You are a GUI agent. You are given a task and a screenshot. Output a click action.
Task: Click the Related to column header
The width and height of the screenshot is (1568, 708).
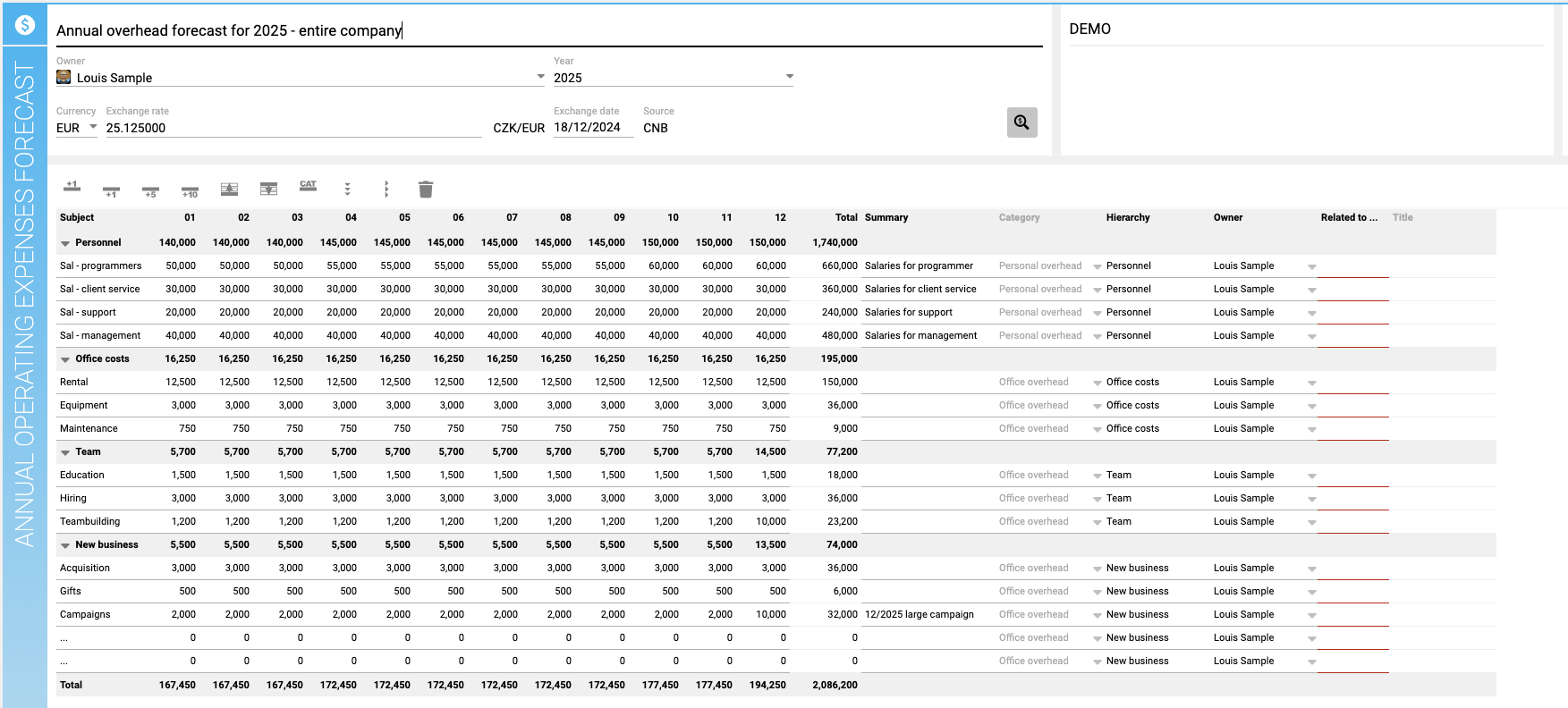pyautogui.click(x=1349, y=217)
